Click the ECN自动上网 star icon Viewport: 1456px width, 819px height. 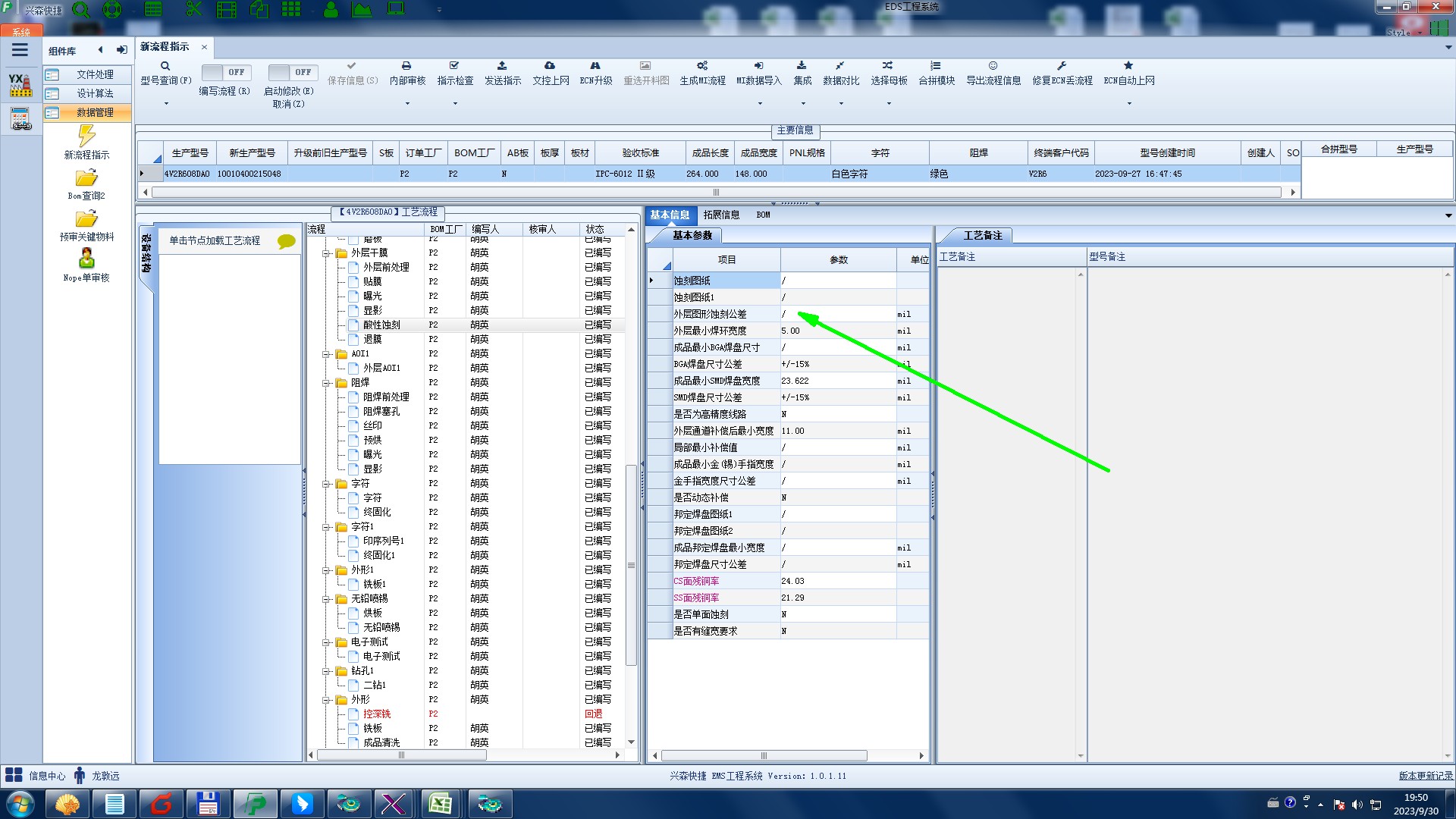tap(1128, 66)
